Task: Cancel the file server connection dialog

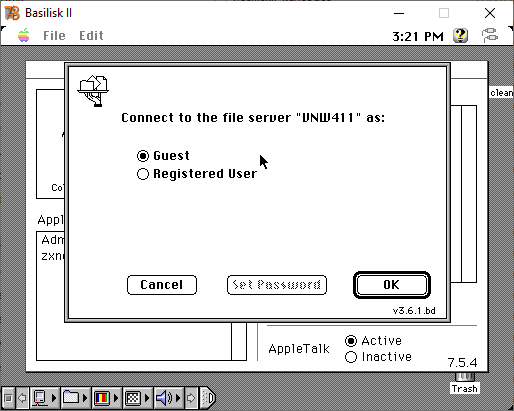Action: point(162,285)
